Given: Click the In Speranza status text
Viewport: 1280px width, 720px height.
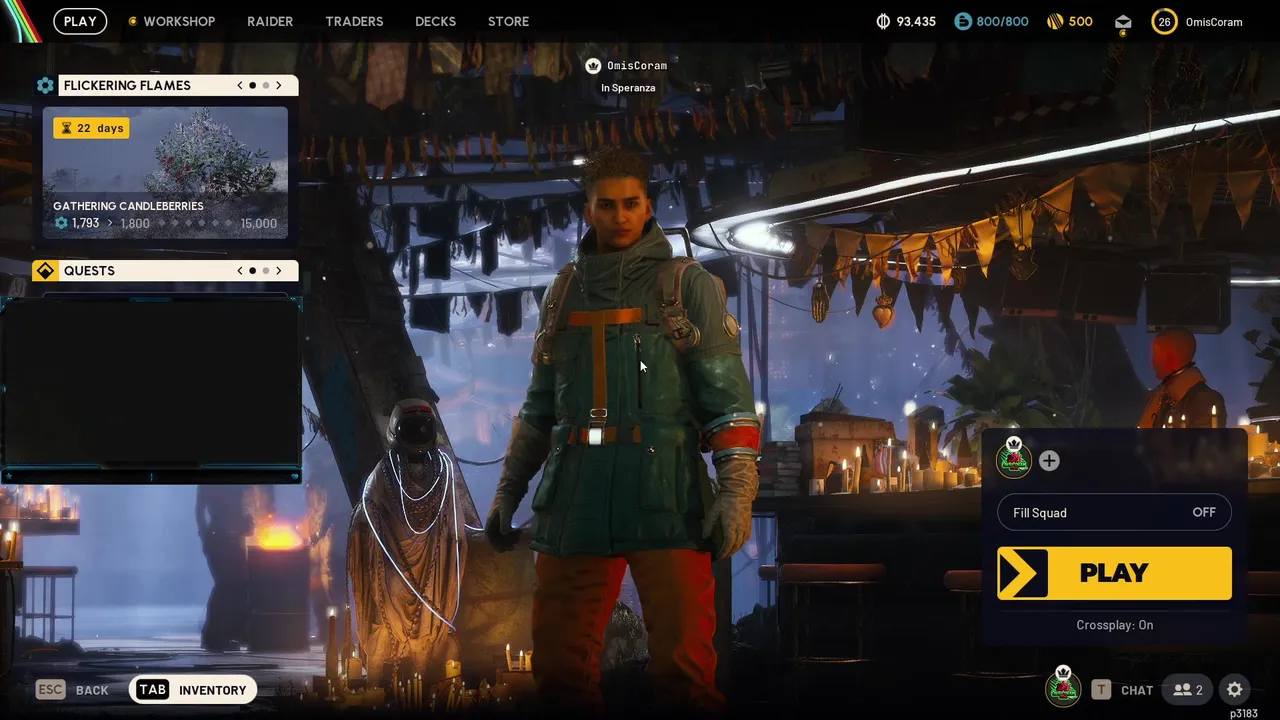Looking at the screenshot, I should tap(628, 88).
